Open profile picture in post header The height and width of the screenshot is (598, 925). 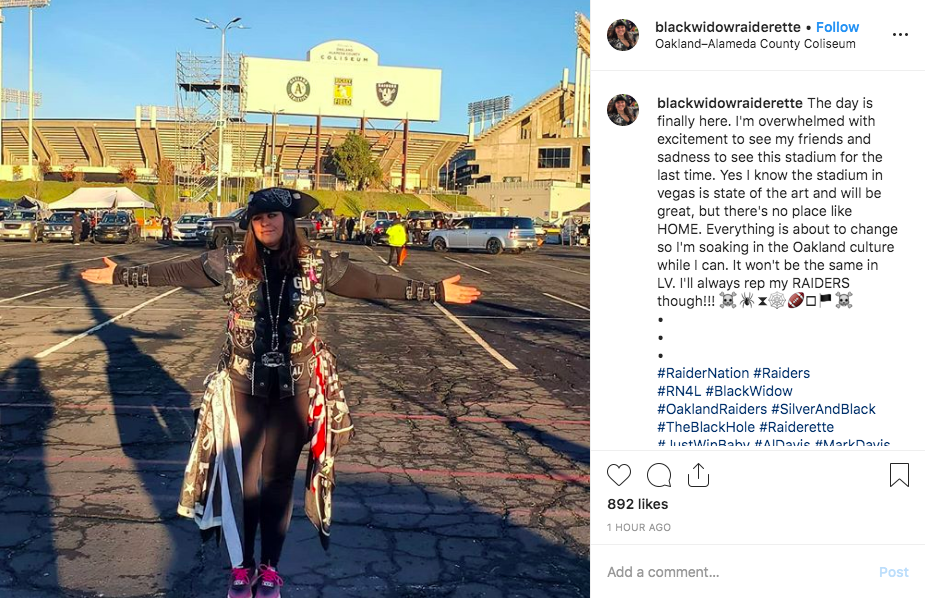coord(623,35)
